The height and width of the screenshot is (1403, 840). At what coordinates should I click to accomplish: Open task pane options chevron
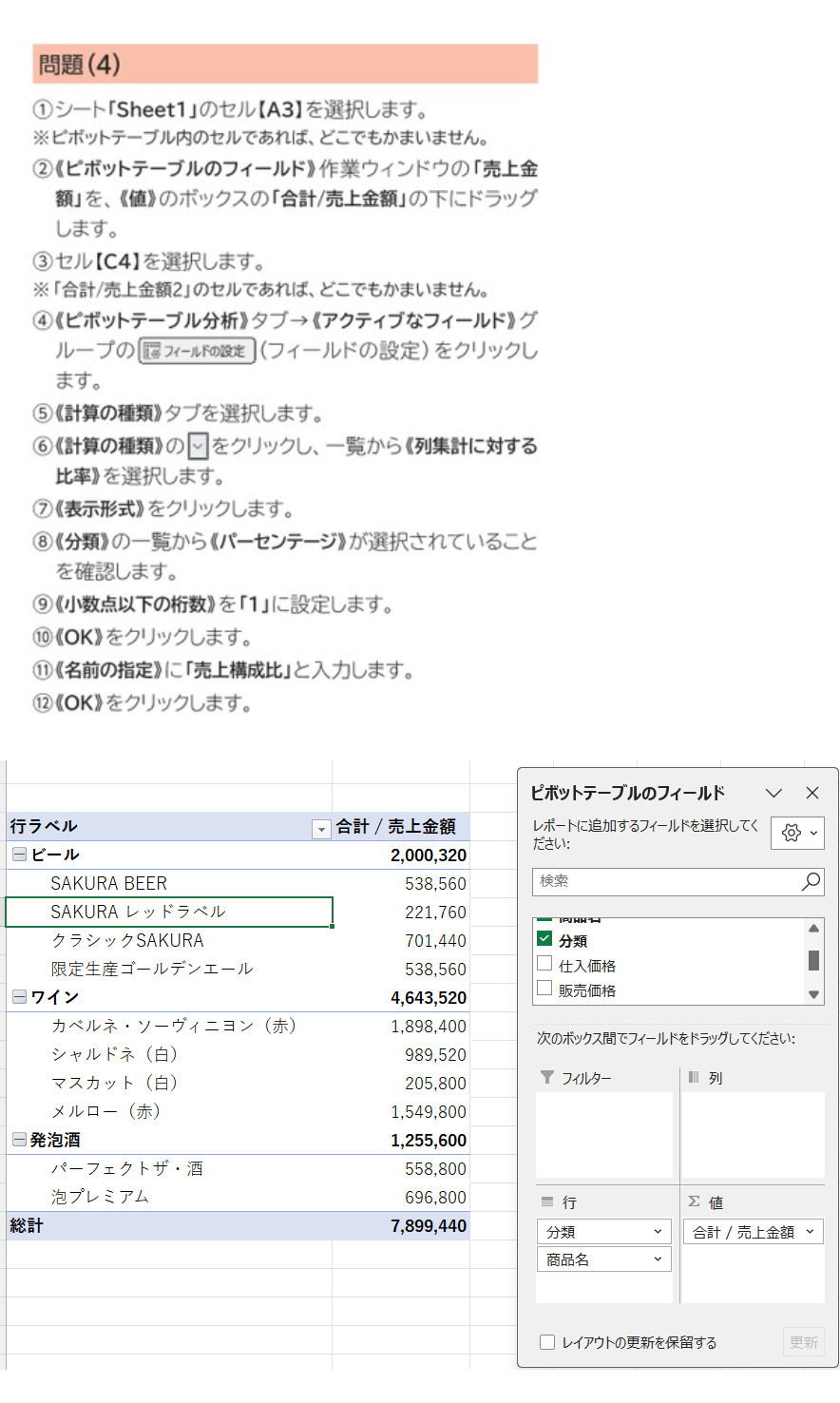[773, 793]
